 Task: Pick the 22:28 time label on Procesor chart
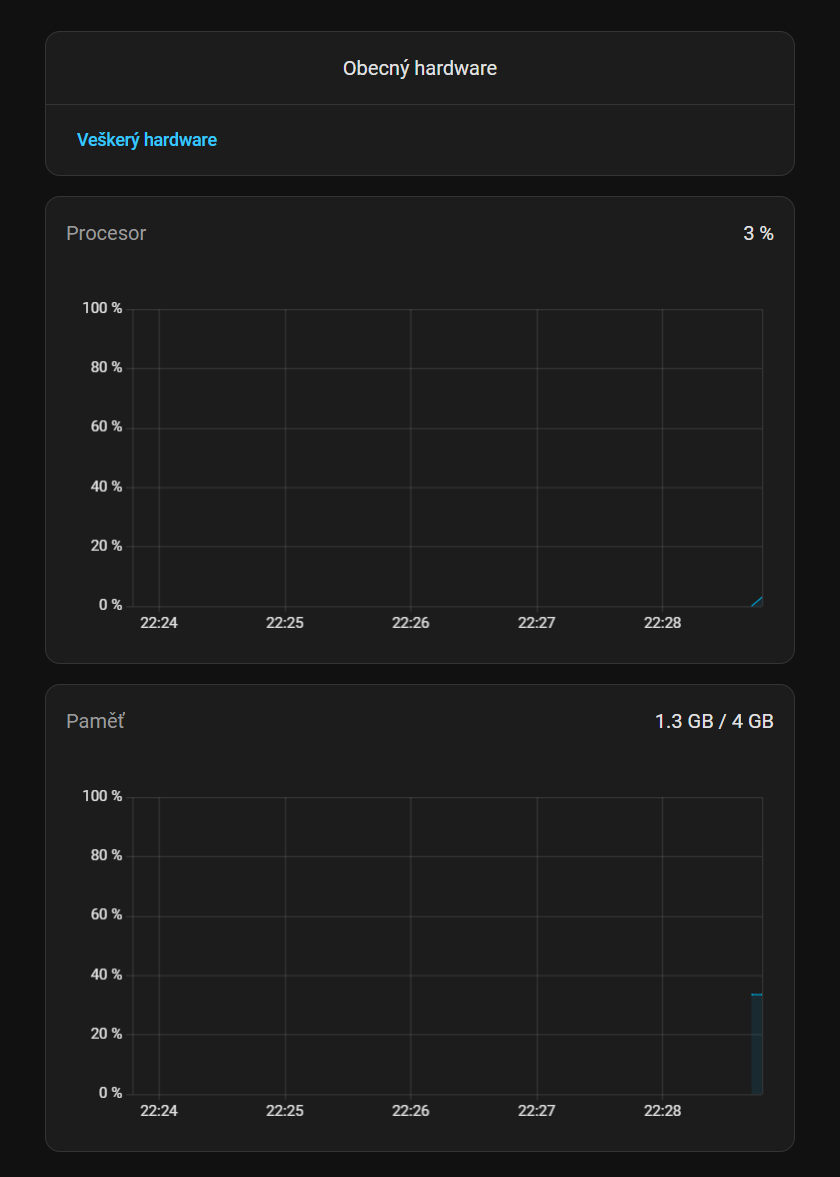662,622
